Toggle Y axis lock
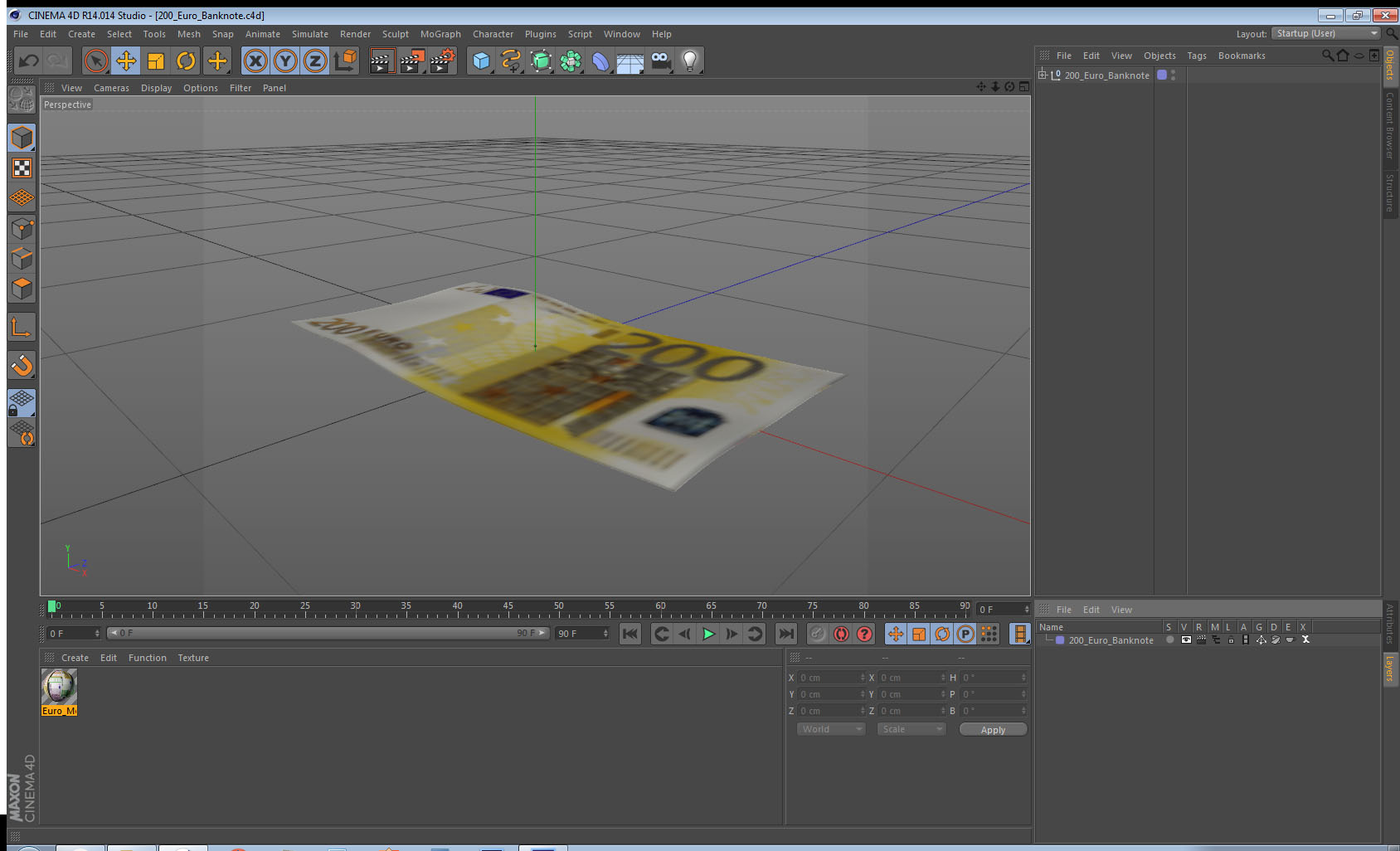The height and width of the screenshot is (851, 1400). pos(285,61)
